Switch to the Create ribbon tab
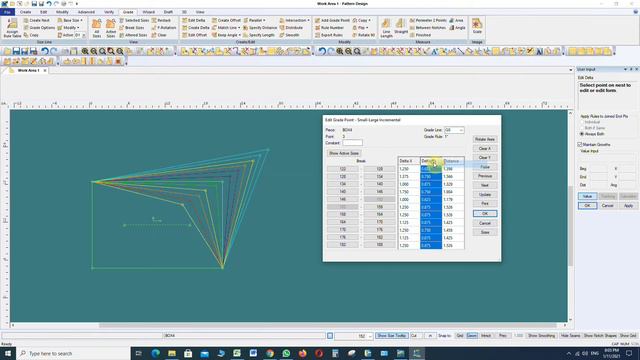 pos(25,12)
